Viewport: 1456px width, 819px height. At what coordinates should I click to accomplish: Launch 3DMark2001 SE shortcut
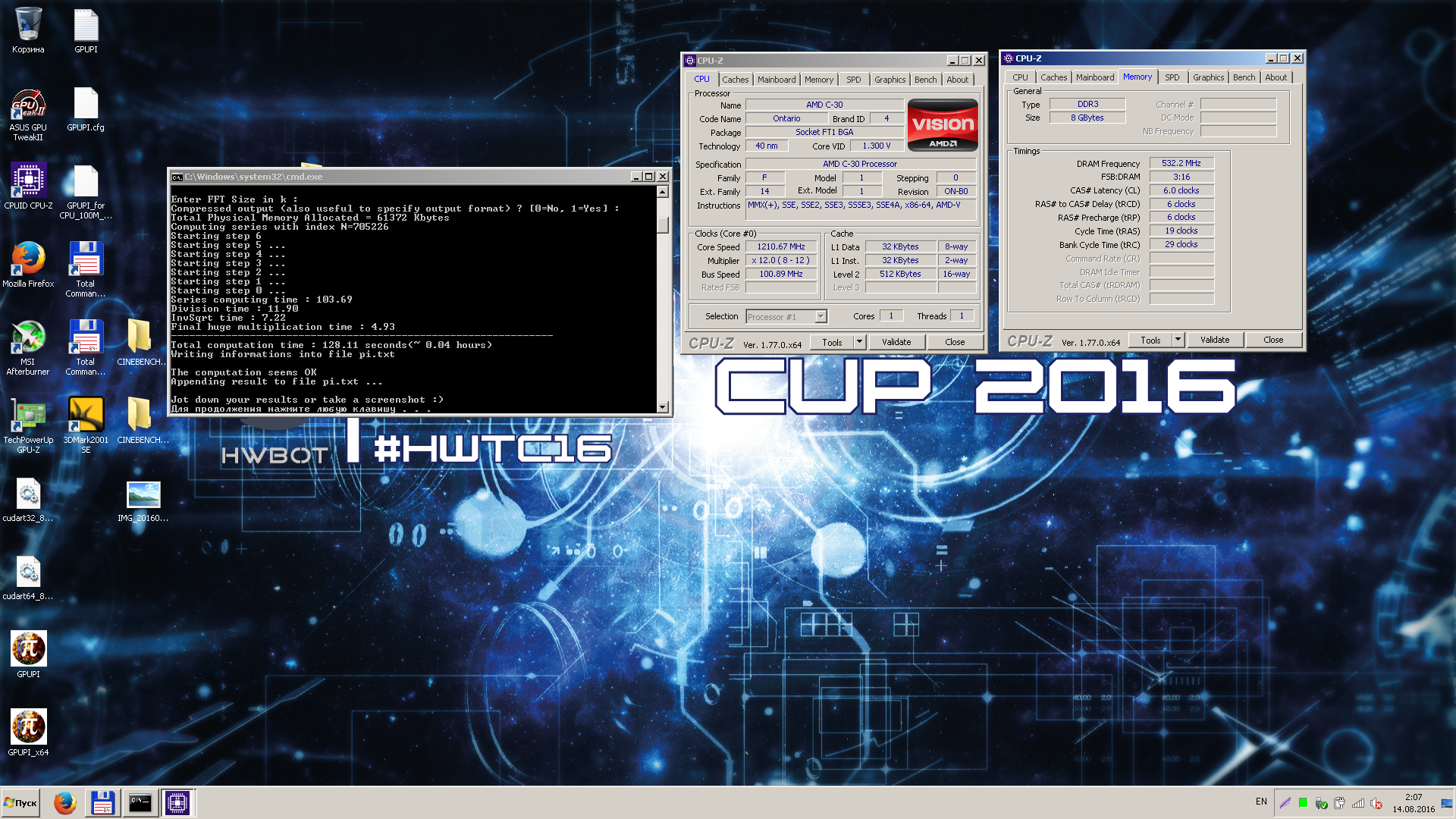(x=86, y=425)
